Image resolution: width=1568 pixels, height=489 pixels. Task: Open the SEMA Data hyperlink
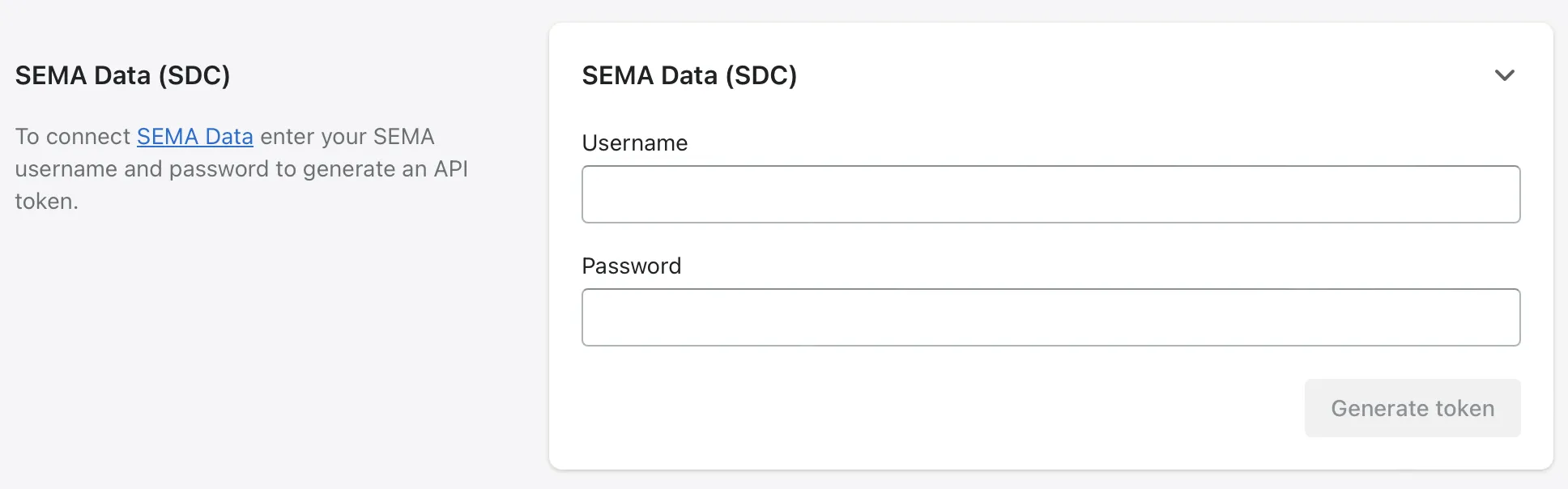pos(194,136)
